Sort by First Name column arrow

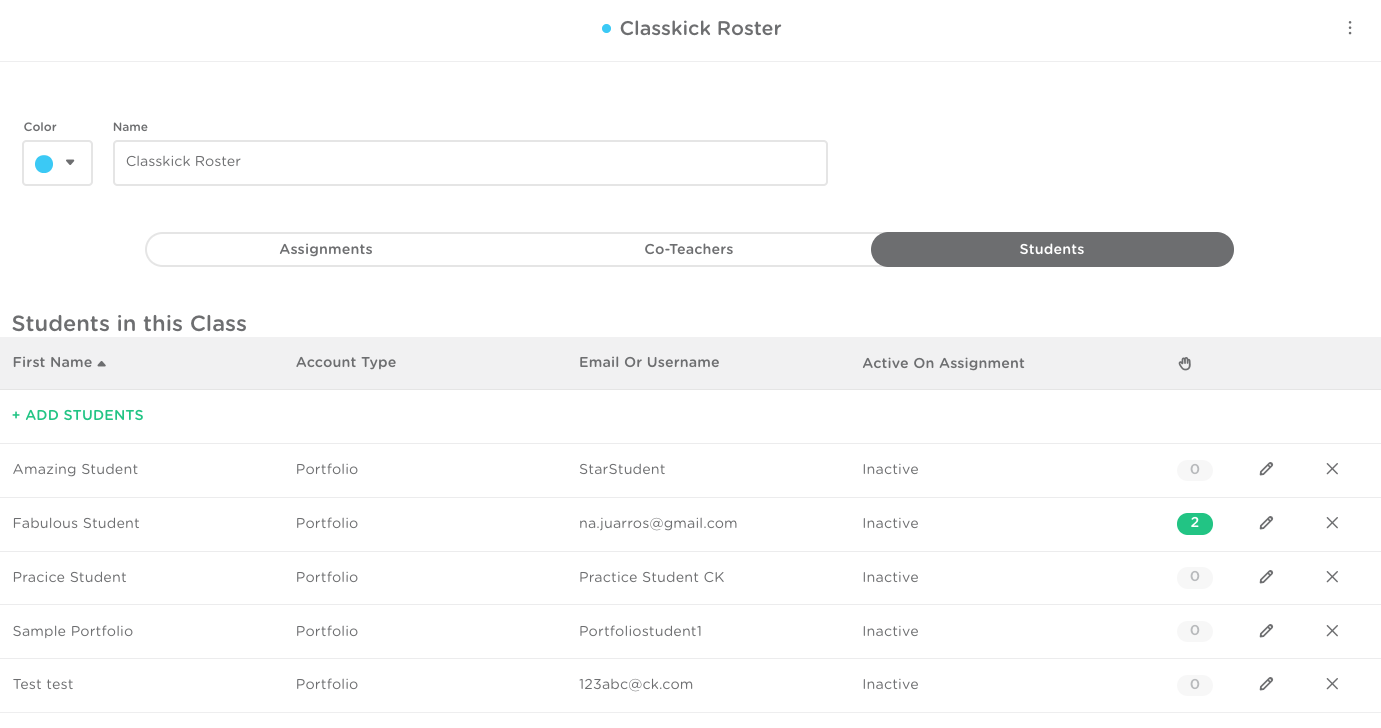click(x=102, y=363)
